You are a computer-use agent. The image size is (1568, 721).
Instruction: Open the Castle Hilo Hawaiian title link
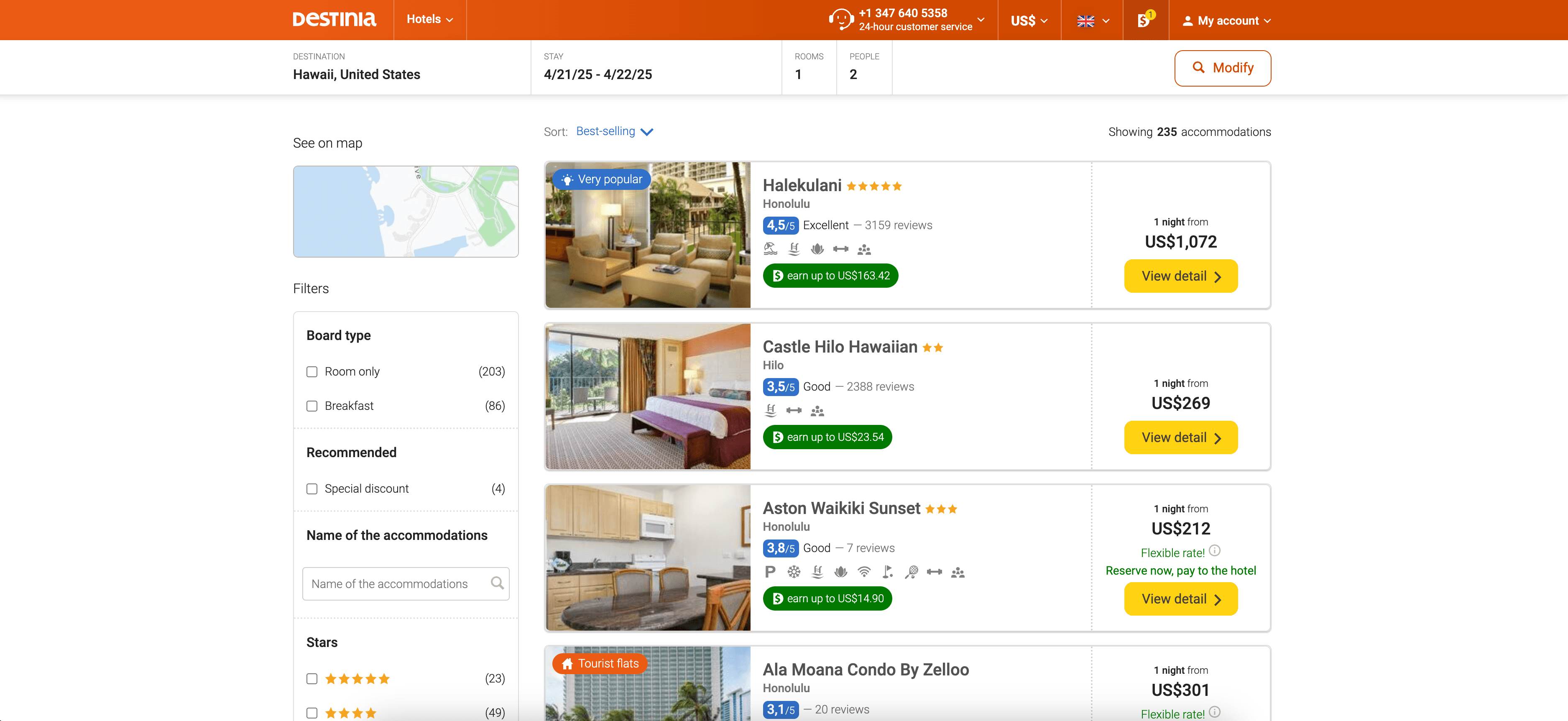(839, 347)
